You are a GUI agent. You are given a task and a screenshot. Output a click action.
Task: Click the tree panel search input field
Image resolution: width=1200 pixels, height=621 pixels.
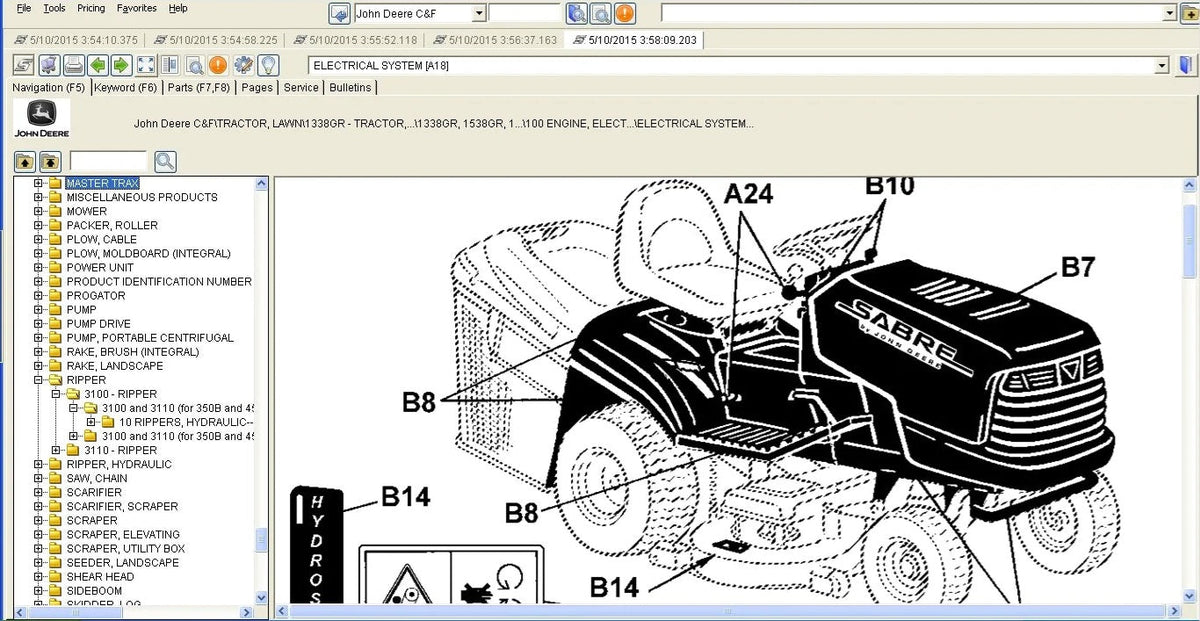click(108, 161)
